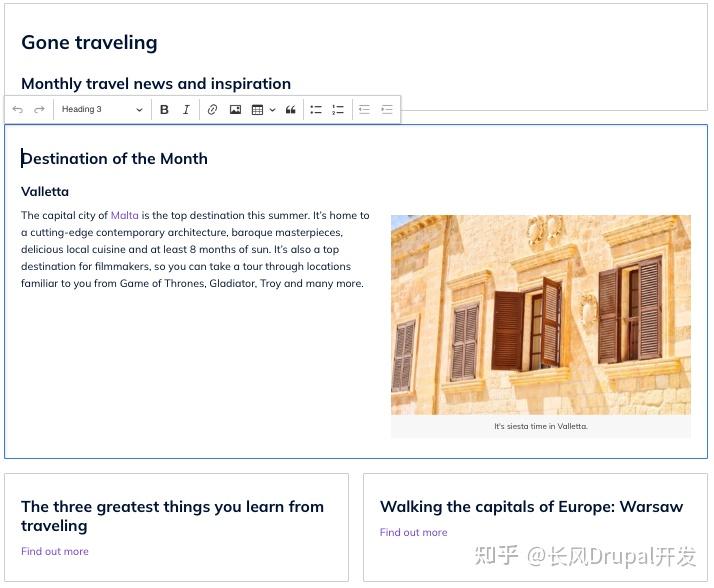Place cursor in 'Monthly travel news and inspiration' heading
The image size is (714, 588).
156,84
